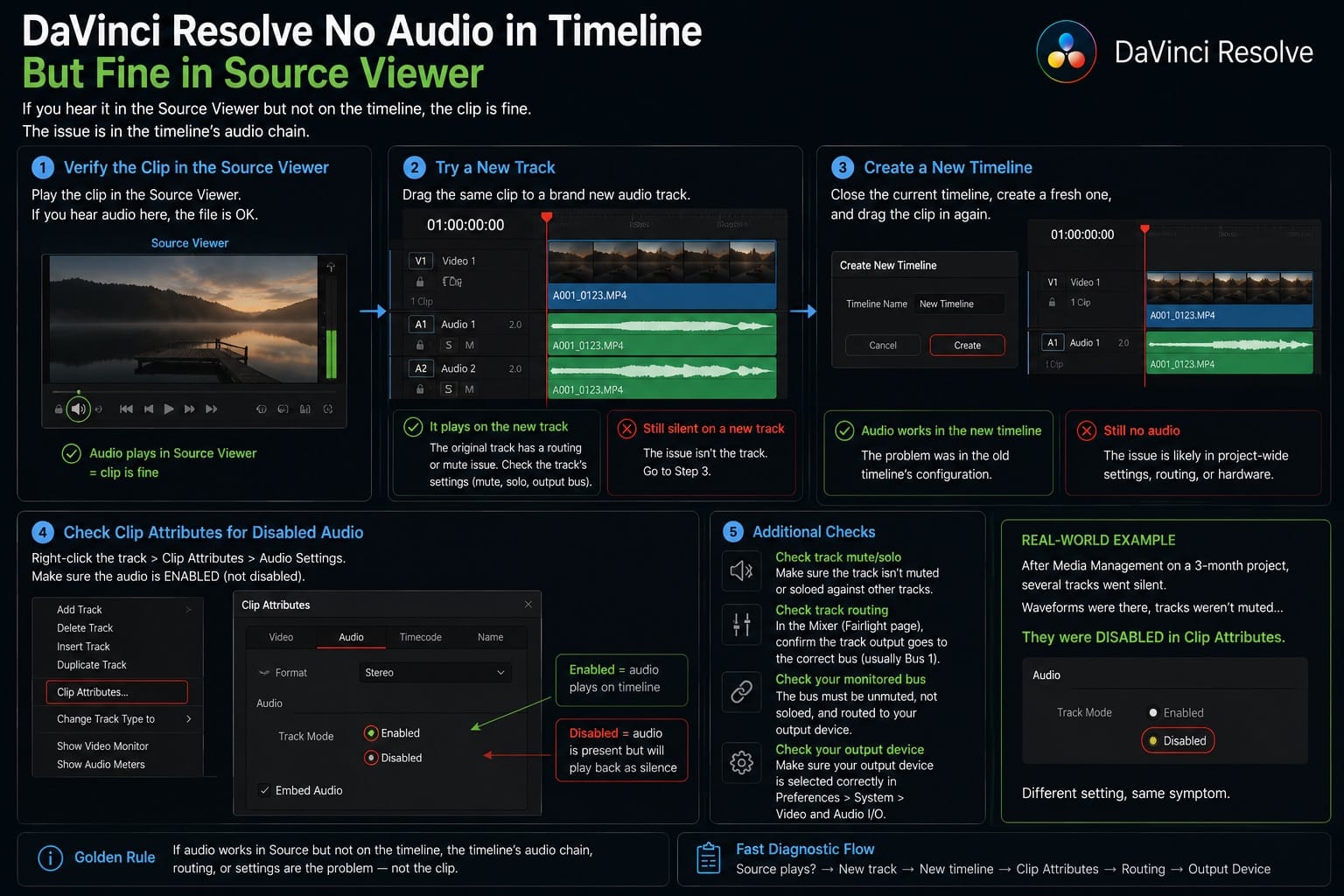Switch to the Audio tab in Clip Attributes

tap(351, 637)
